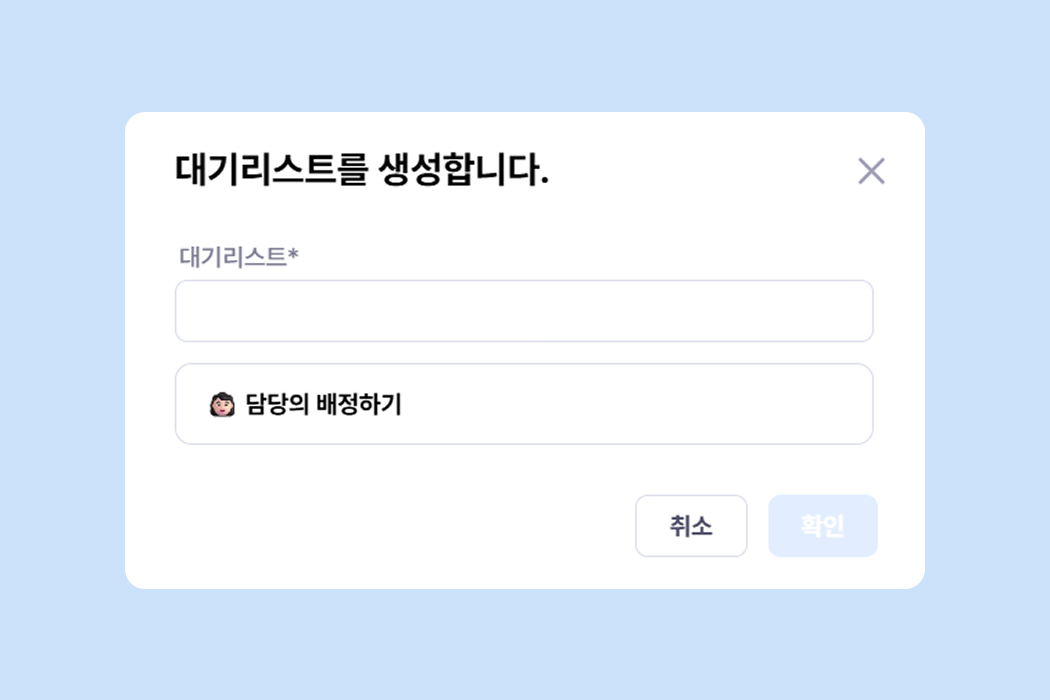This screenshot has height=700, width=1050.
Task: Click the white outlined 취소 button
Action: [691, 526]
